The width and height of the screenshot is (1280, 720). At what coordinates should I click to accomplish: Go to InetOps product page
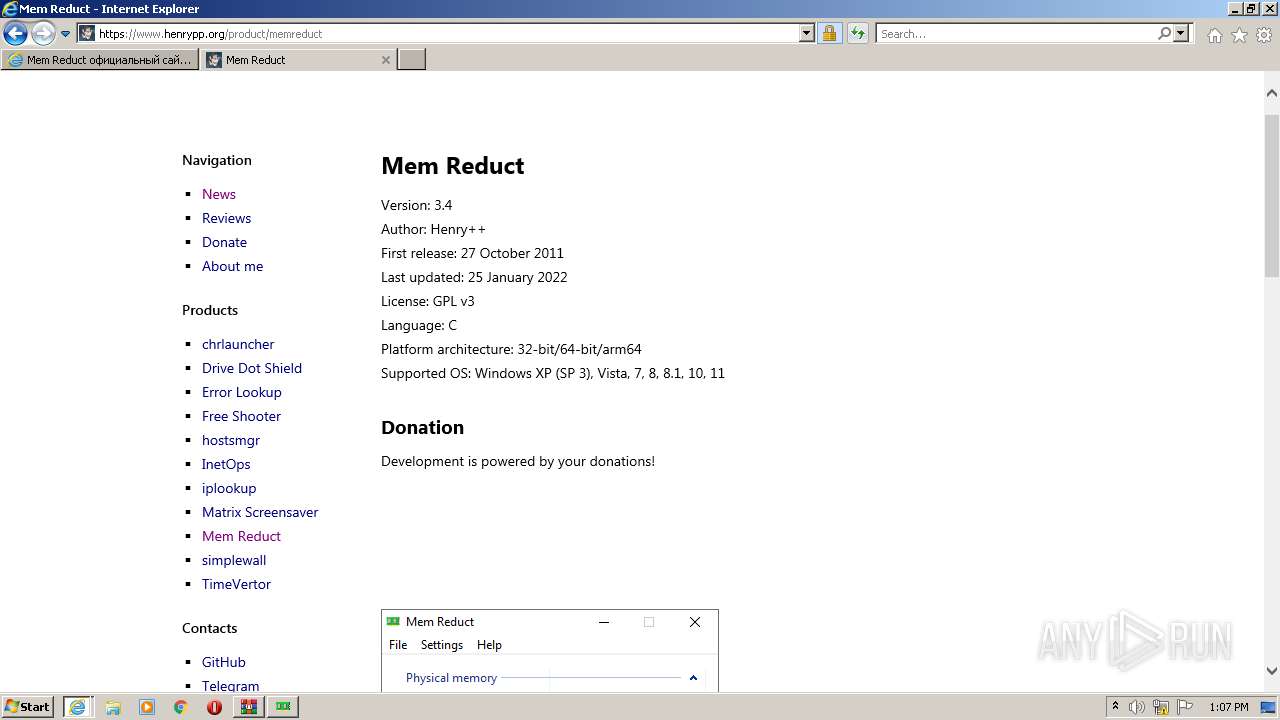click(x=226, y=464)
